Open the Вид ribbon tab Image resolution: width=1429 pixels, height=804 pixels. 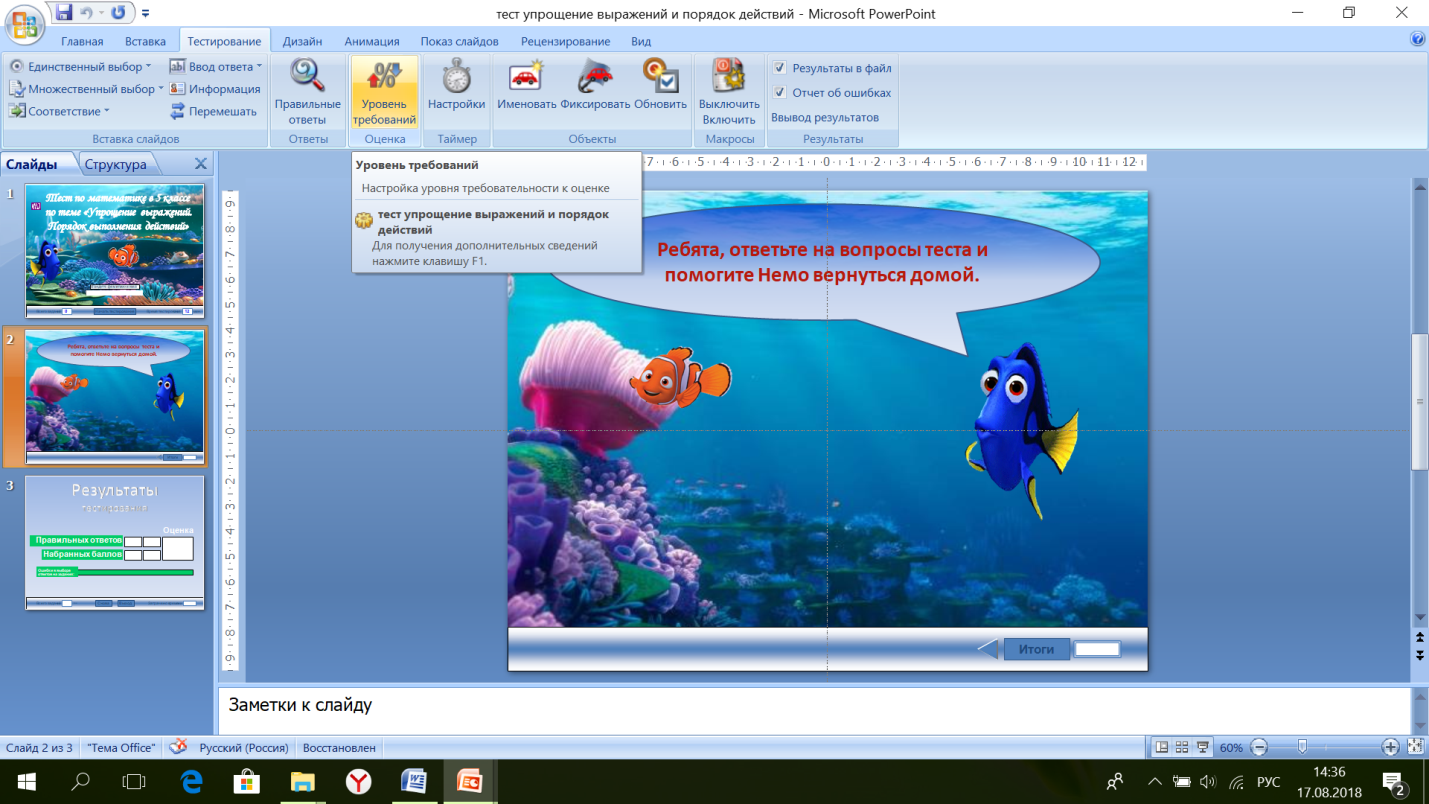641,41
